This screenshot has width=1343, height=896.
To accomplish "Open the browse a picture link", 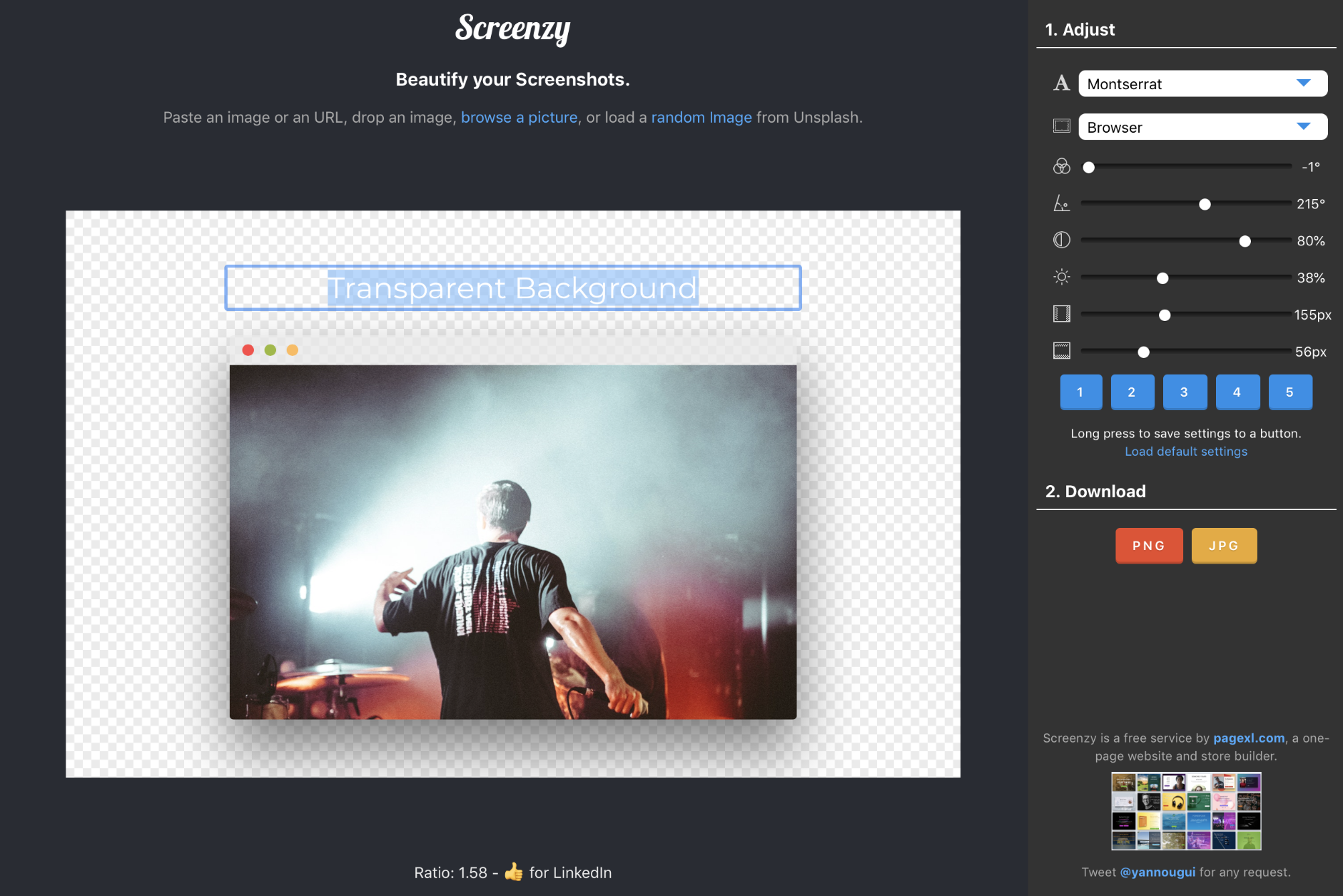I will point(519,117).
